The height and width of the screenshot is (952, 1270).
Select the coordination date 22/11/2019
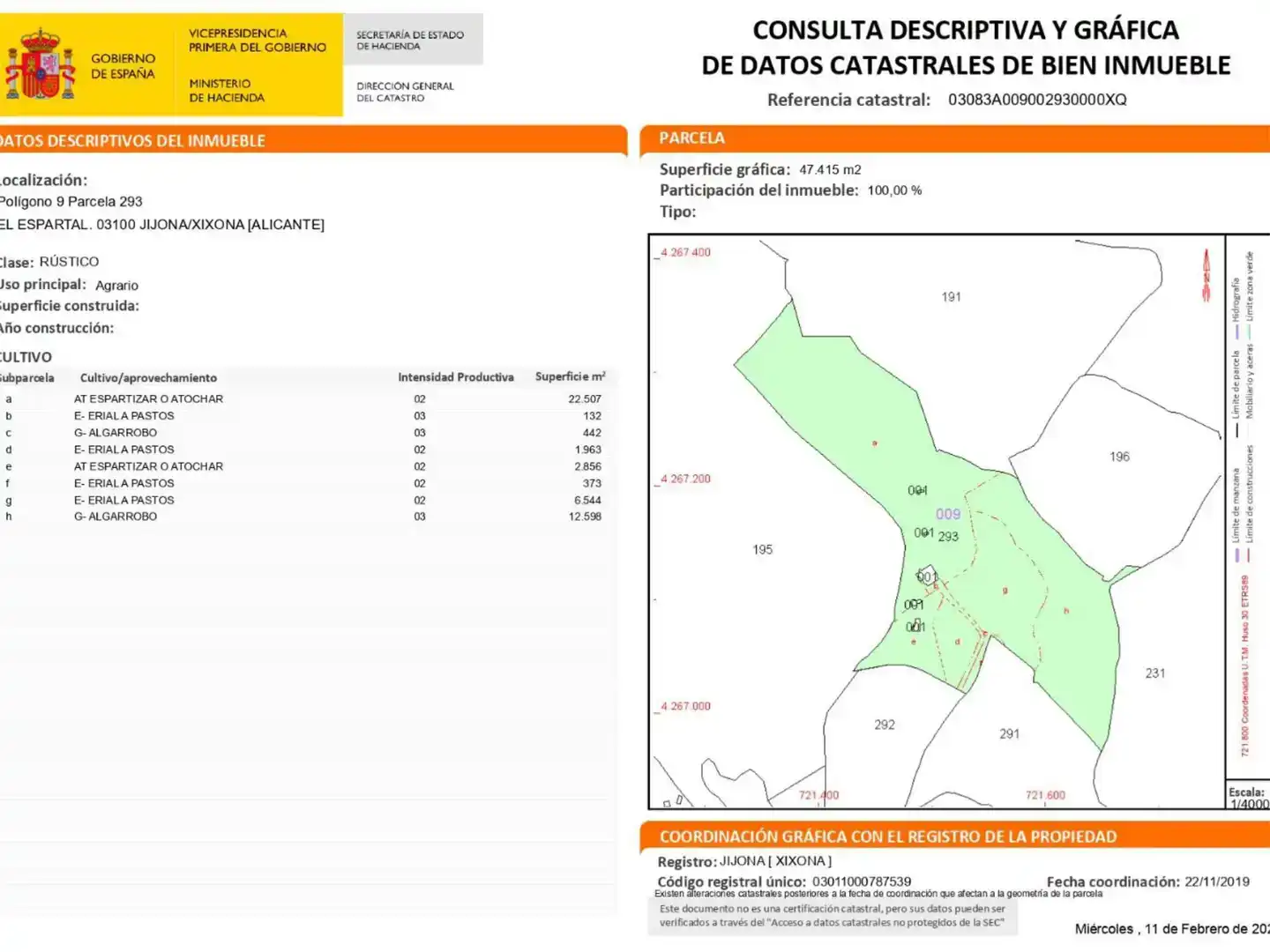(1217, 881)
